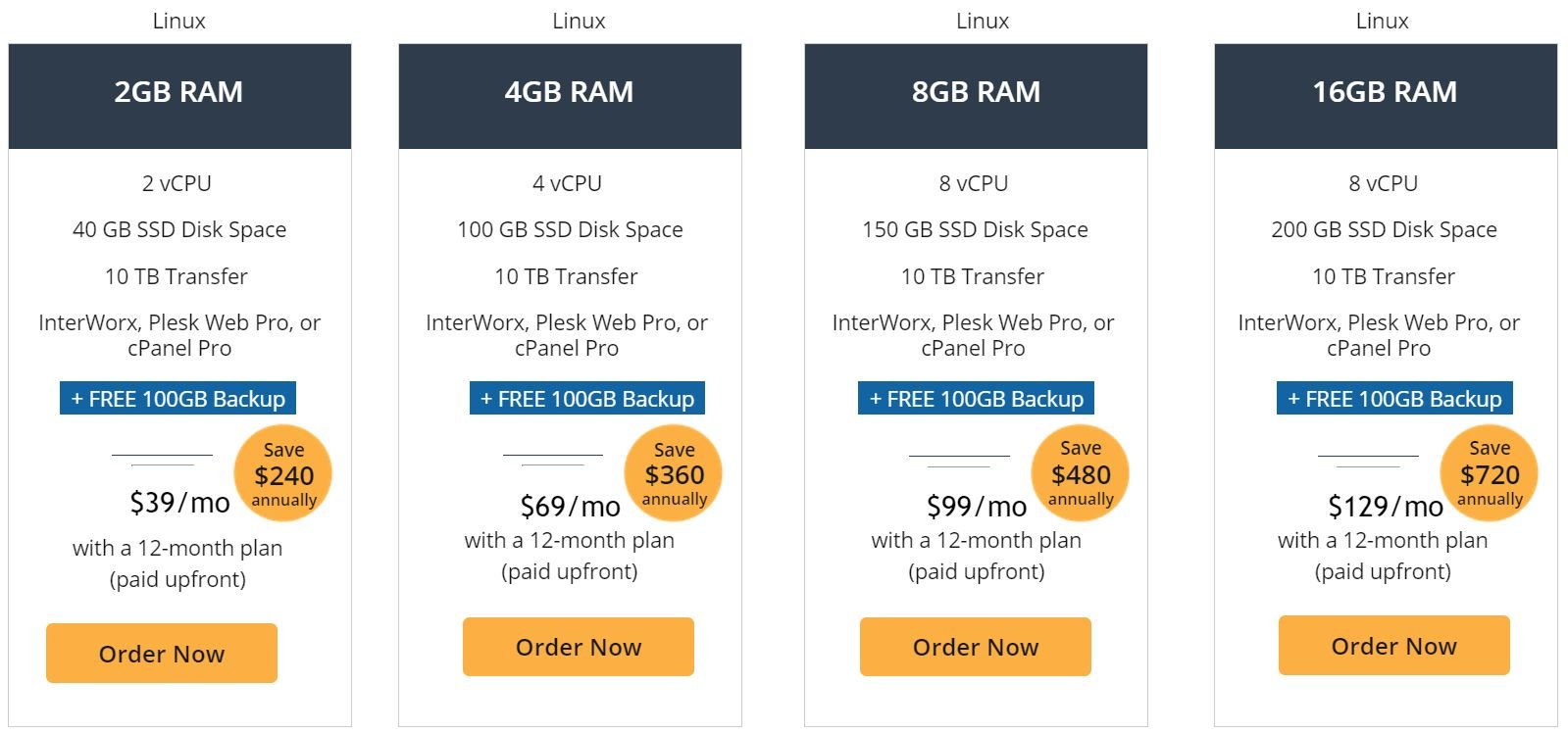Click the Save $480 annually badge
The width and height of the screenshot is (1568, 733).
[1081, 473]
